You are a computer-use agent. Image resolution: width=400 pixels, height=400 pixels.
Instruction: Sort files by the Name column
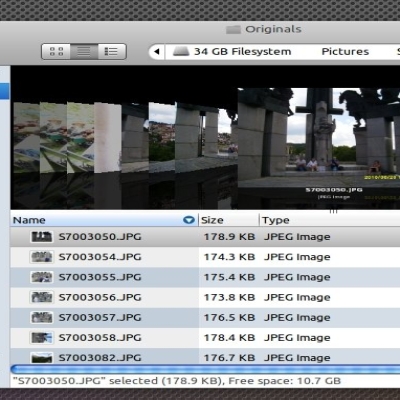coord(104,220)
